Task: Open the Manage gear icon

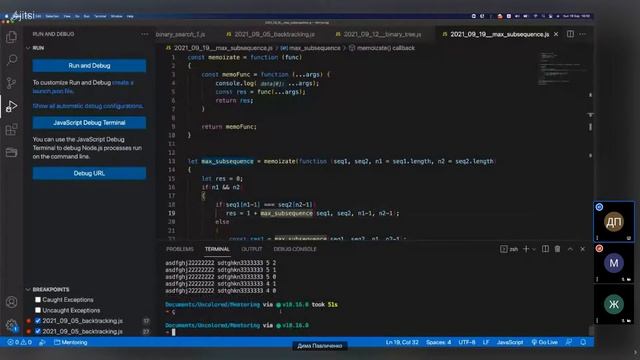Action: [11, 325]
